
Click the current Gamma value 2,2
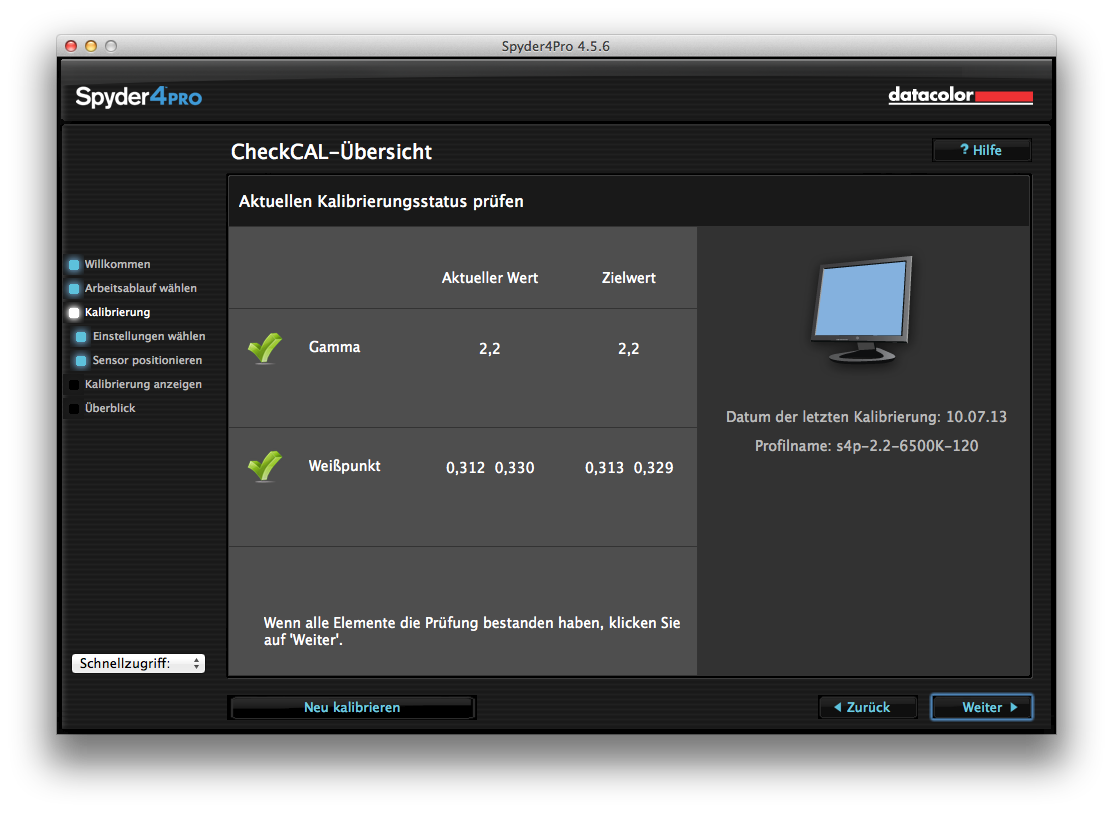490,349
